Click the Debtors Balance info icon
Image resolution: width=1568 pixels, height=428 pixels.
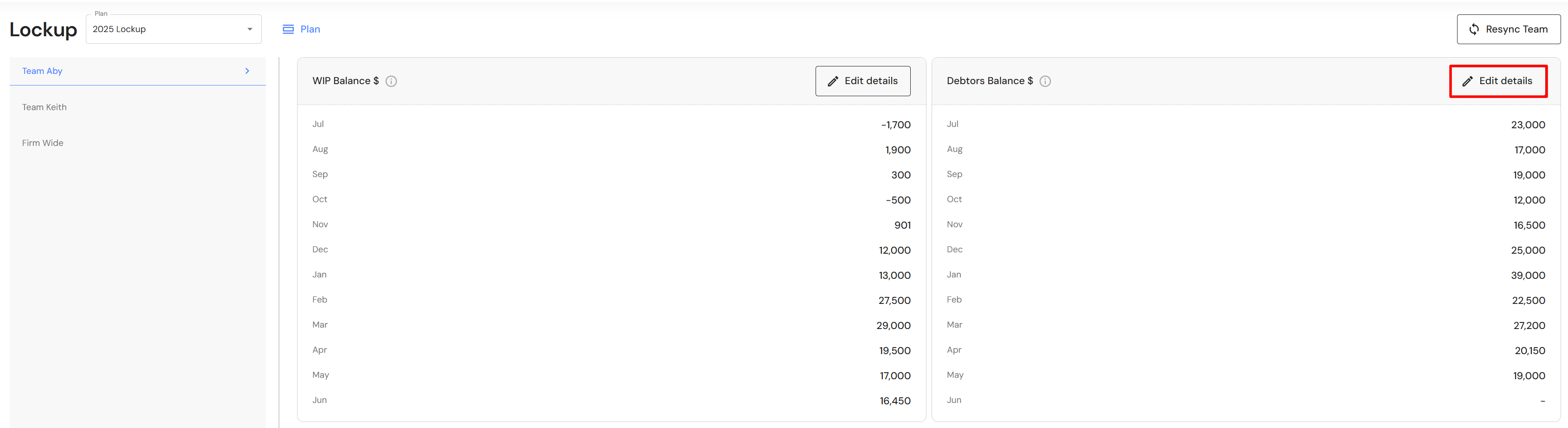[x=1045, y=81]
